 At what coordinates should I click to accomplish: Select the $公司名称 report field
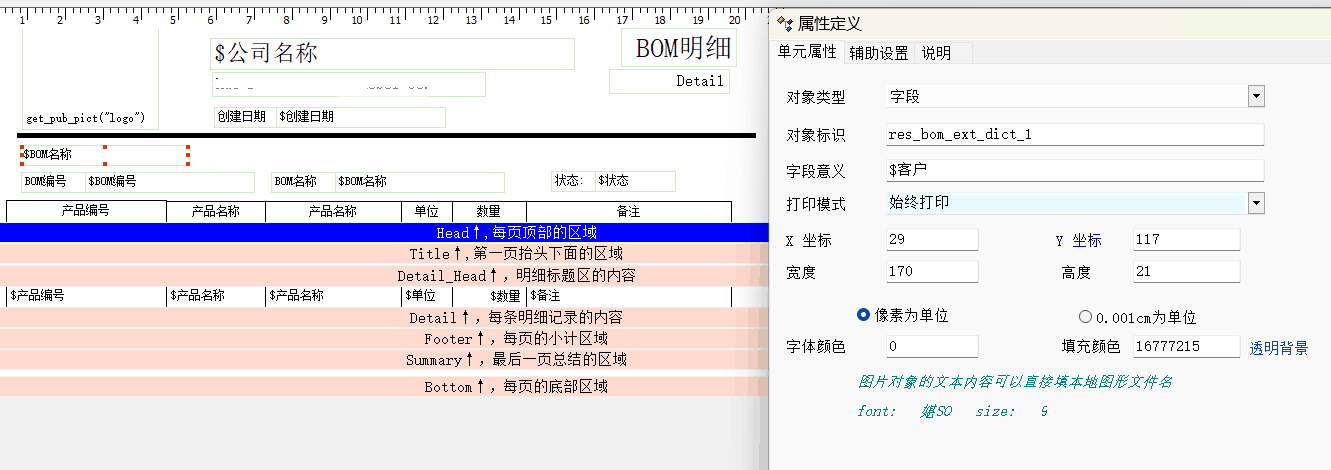coord(392,54)
